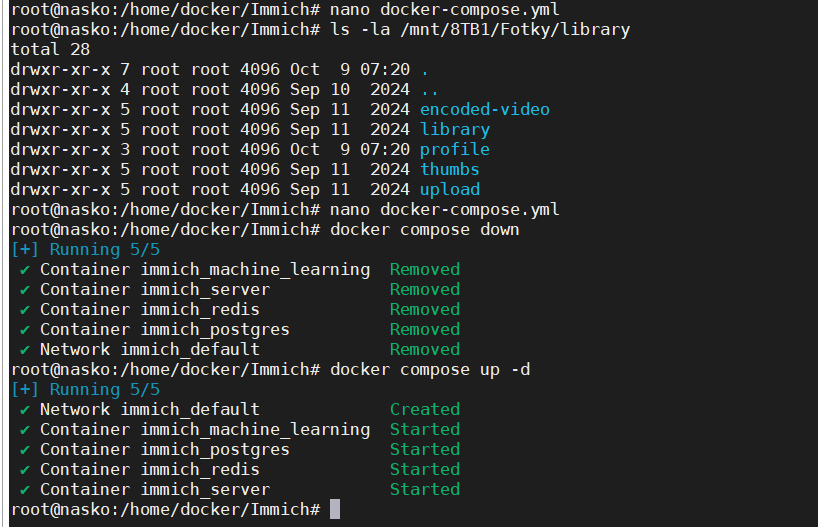Click checkmark beside started immich_machine_learning container
Viewport: 818px width, 527px height.
[x=25, y=430]
